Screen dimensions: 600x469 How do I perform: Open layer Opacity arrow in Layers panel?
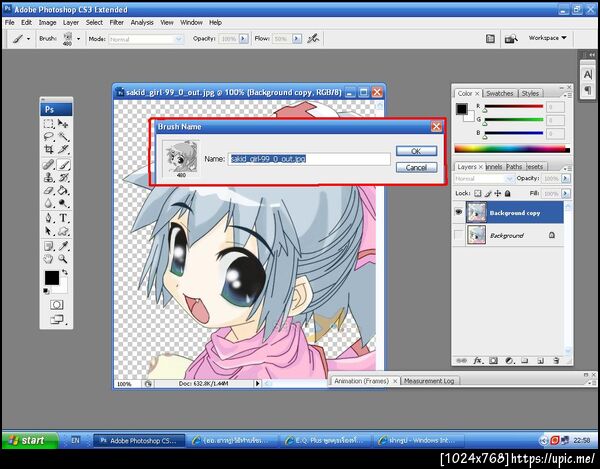point(565,179)
